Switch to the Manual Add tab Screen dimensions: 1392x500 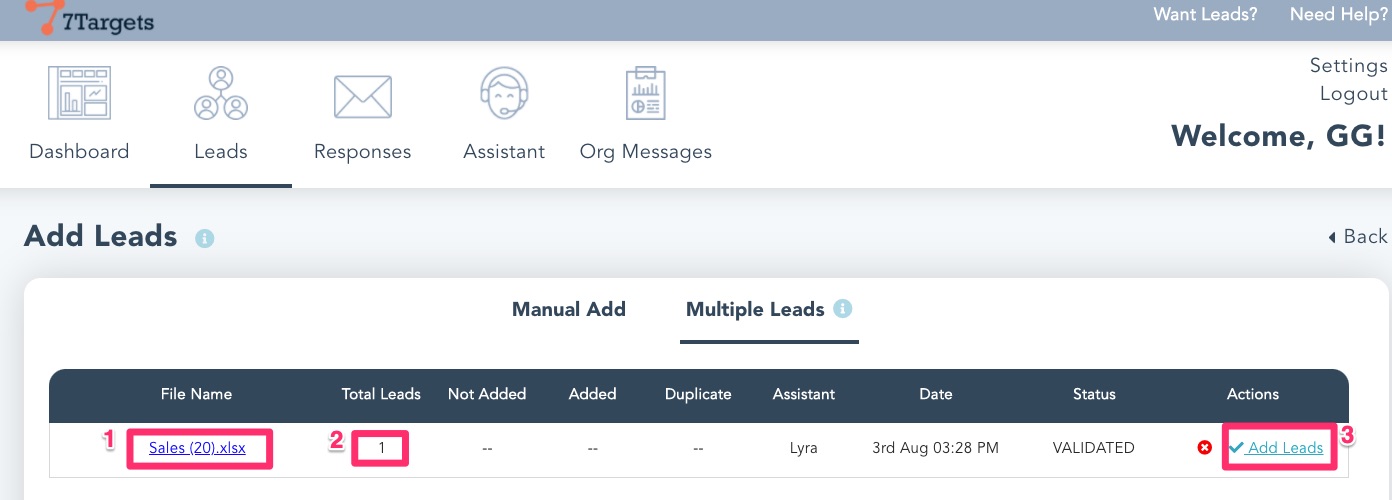[x=568, y=310]
